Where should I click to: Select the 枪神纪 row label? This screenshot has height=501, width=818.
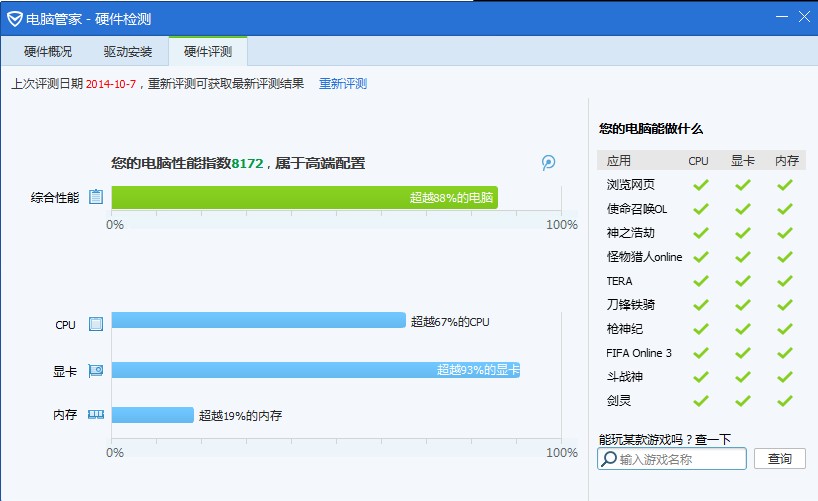624,329
